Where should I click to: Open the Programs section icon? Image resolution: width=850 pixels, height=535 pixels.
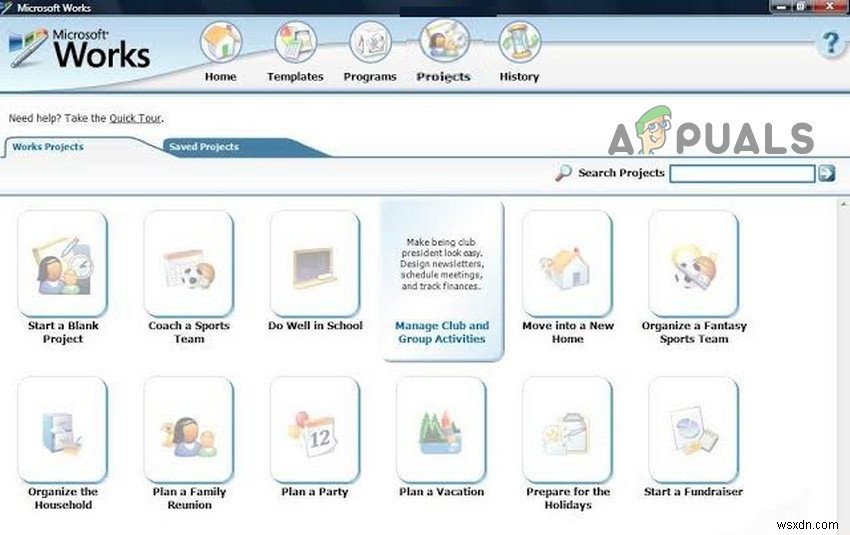pyautogui.click(x=370, y=42)
